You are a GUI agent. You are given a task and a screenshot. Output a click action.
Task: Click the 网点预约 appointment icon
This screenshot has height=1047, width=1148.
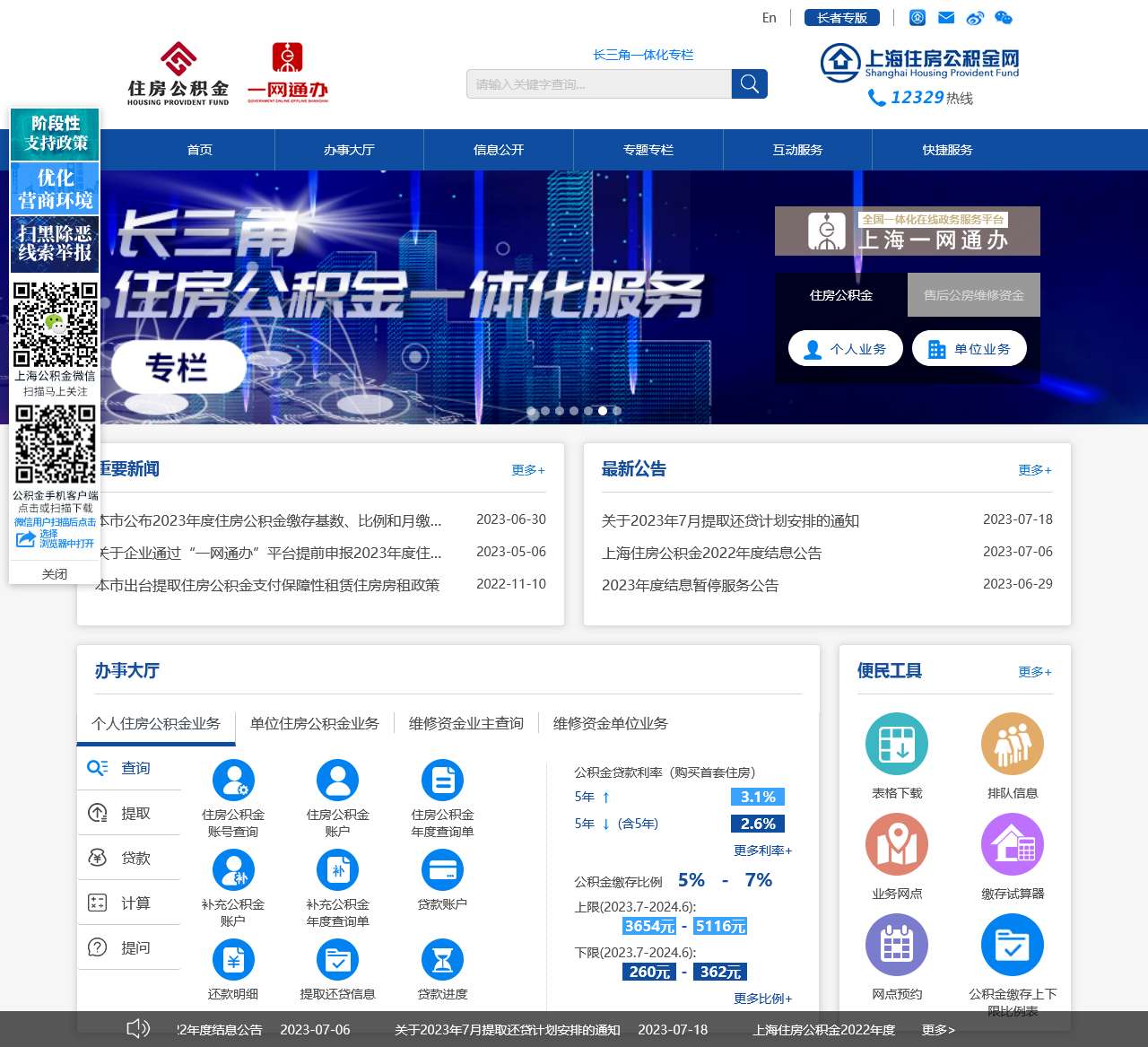pyautogui.click(x=896, y=944)
